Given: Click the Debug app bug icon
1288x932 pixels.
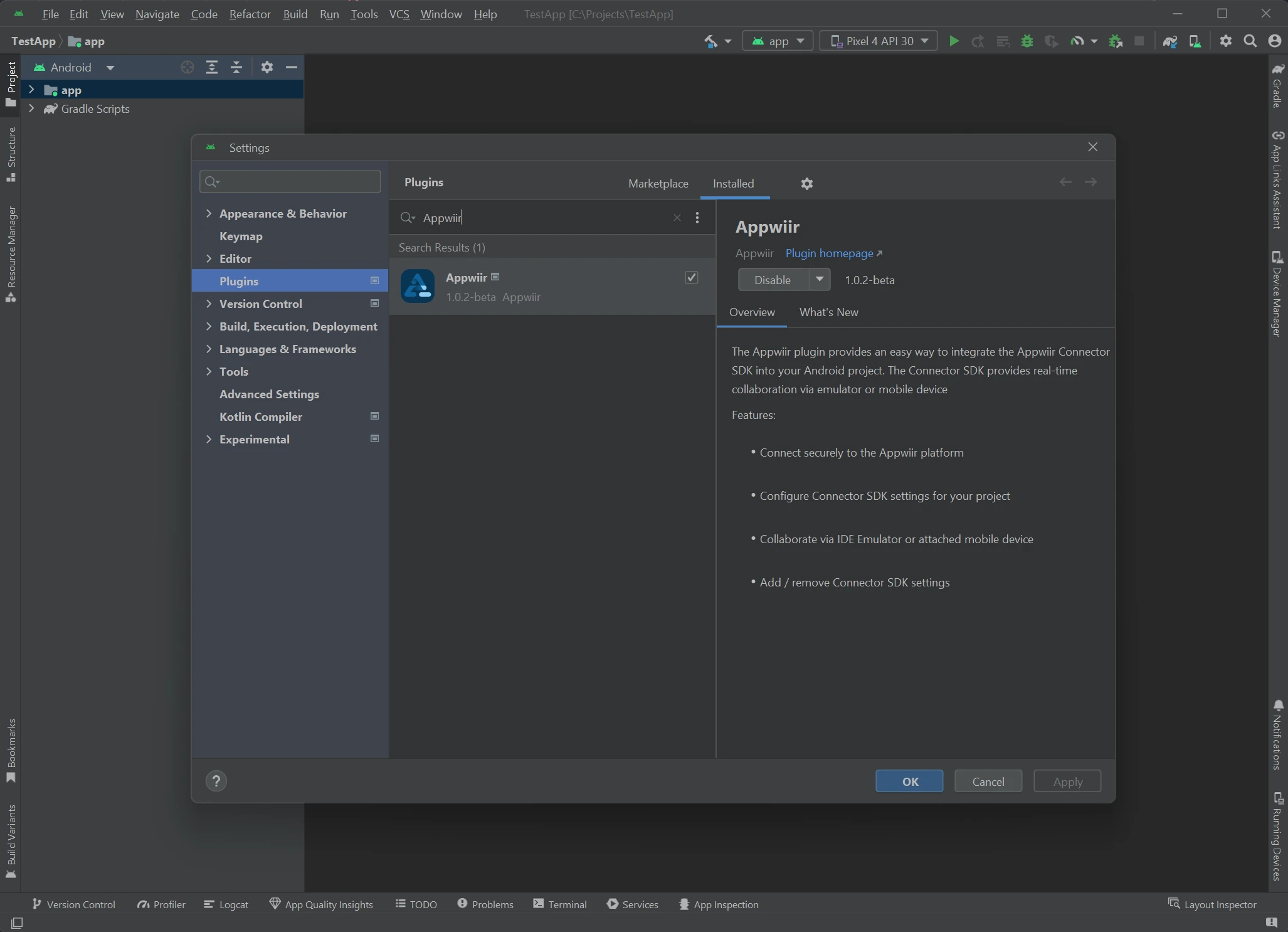Looking at the screenshot, I should coord(1027,41).
